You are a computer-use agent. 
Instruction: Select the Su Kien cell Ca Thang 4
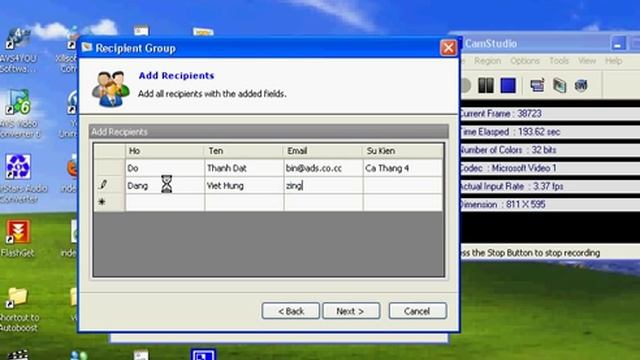pyautogui.click(x=402, y=168)
